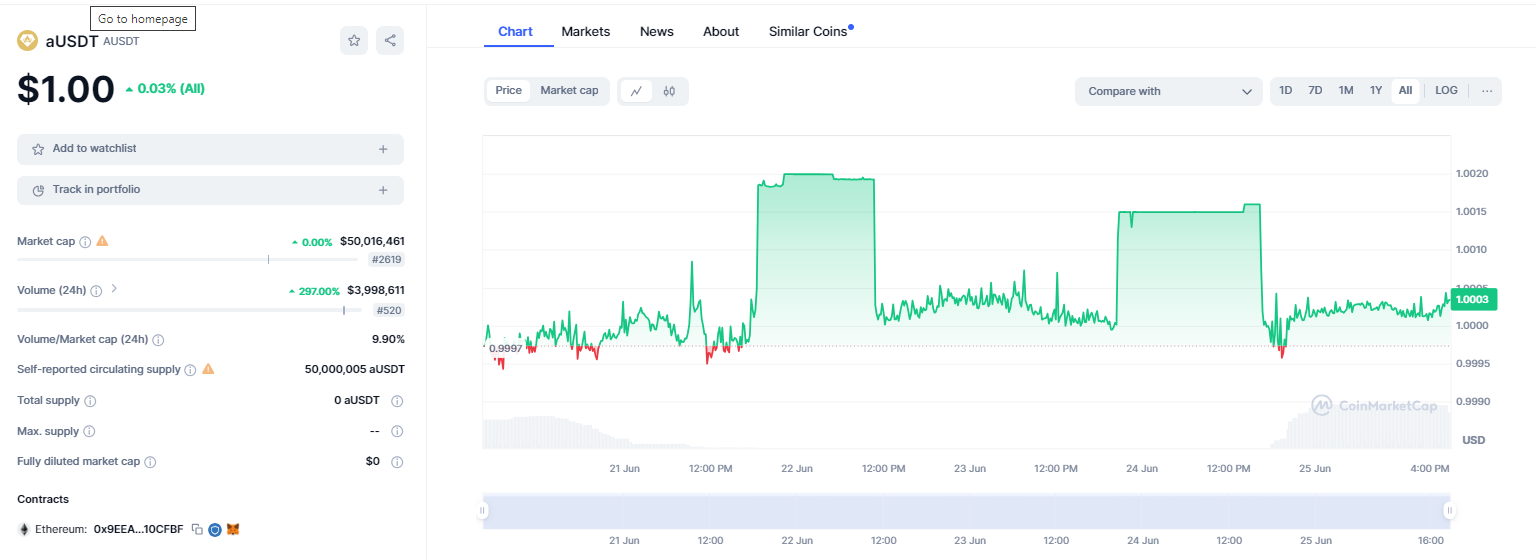Set chart range to 1Y

1376,91
